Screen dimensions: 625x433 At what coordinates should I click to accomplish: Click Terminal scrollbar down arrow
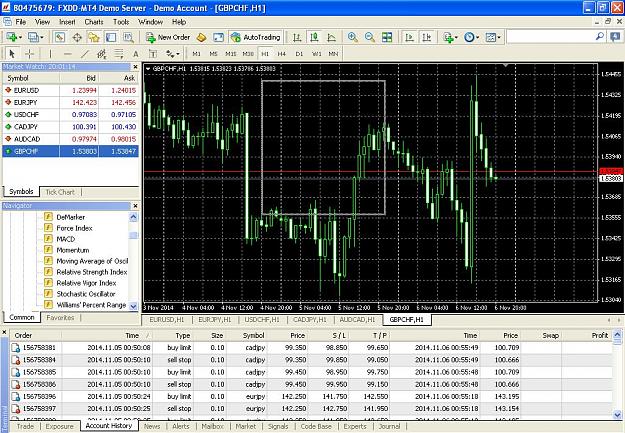[617, 414]
